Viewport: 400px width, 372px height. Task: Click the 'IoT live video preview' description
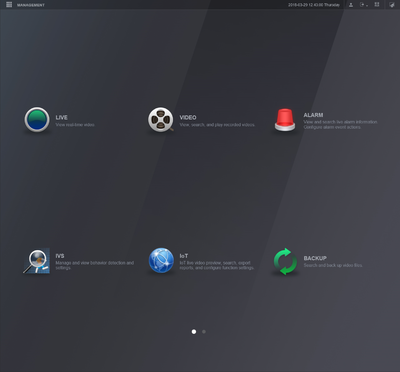(x=217, y=265)
